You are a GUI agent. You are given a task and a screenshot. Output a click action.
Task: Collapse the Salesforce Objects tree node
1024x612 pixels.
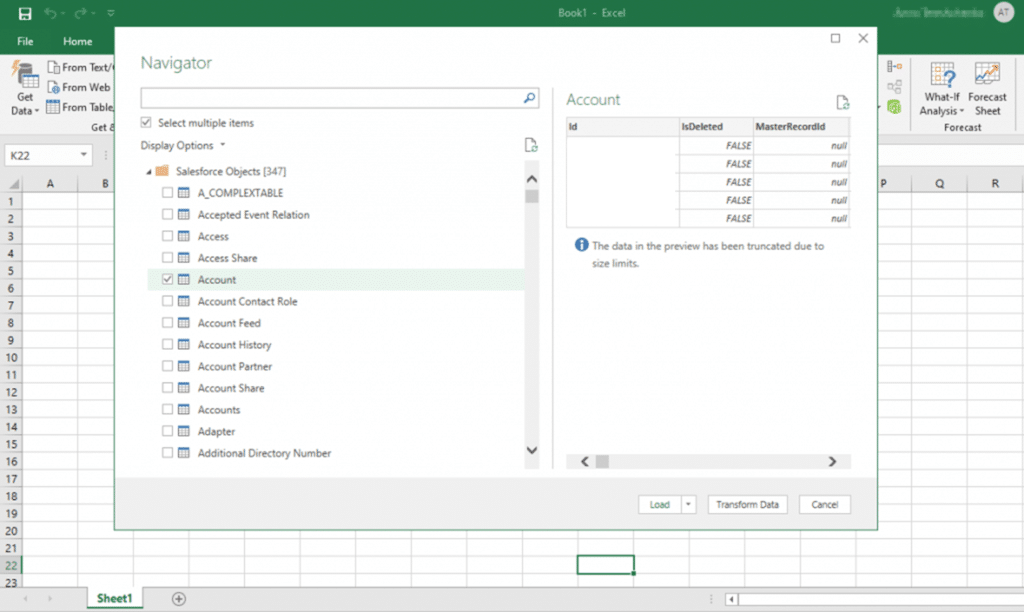tap(149, 172)
